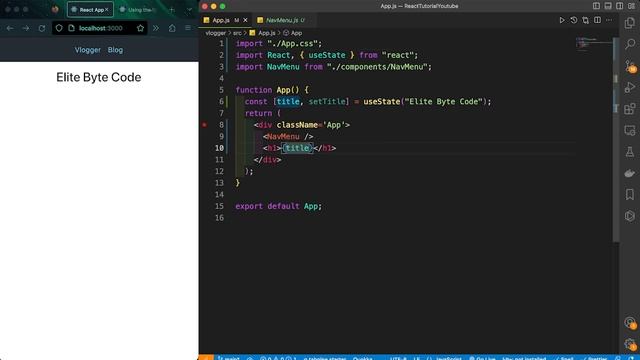Image resolution: width=640 pixels, height=360 pixels.
Task: Open the Search panel in VS Code
Action: pos(630,44)
